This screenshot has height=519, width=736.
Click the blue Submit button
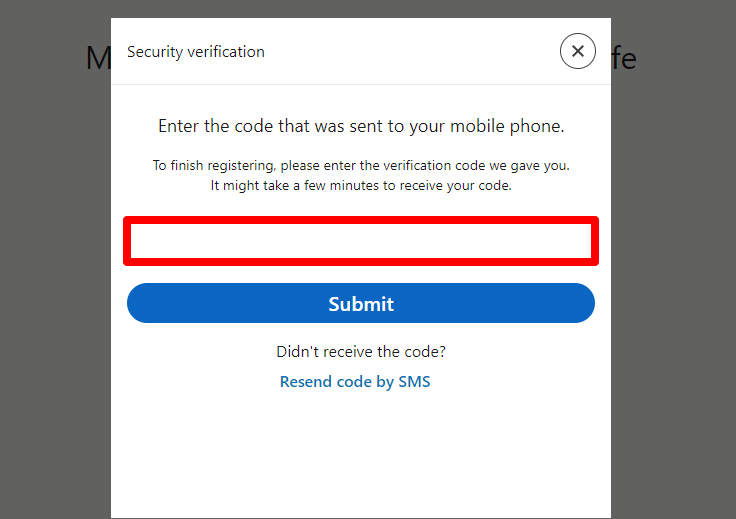pos(360,303)
